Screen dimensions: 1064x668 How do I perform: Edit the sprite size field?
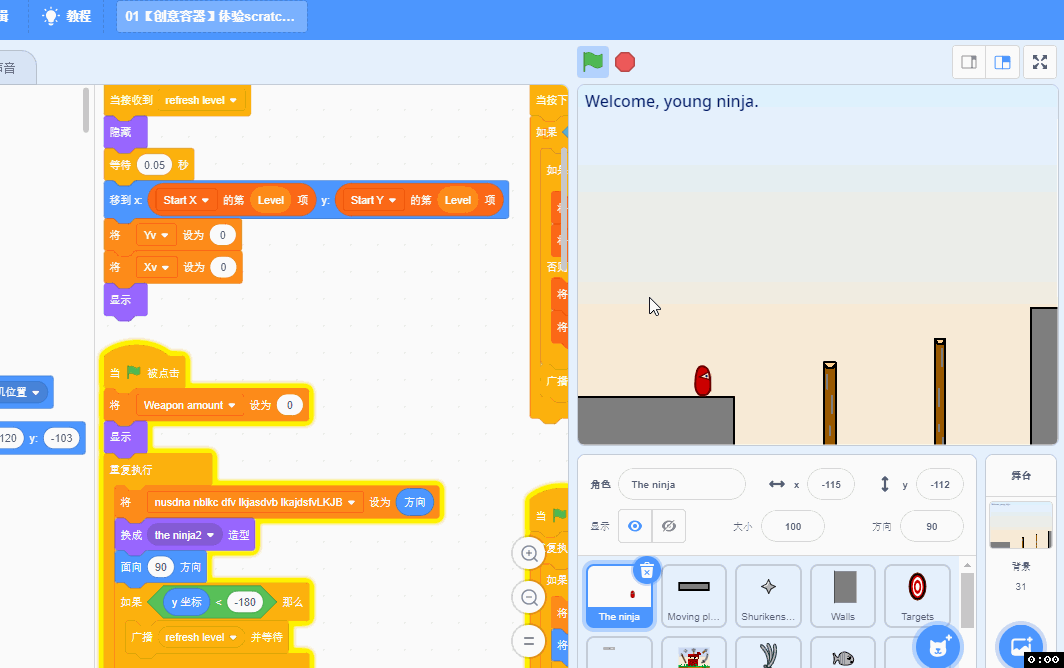coord(793,526)
